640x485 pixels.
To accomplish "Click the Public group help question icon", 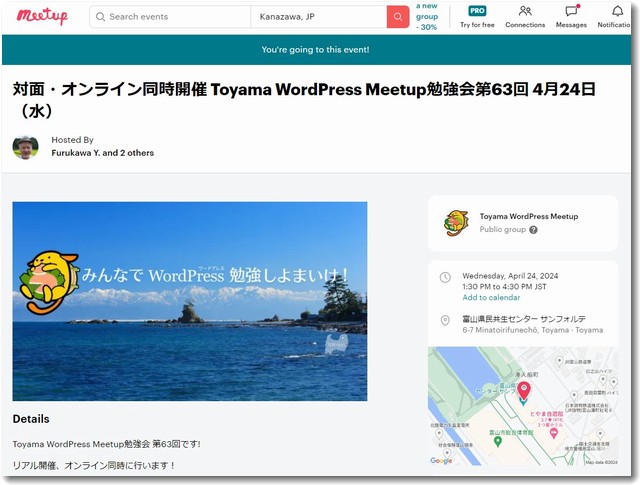I will [x=533, y=230].
